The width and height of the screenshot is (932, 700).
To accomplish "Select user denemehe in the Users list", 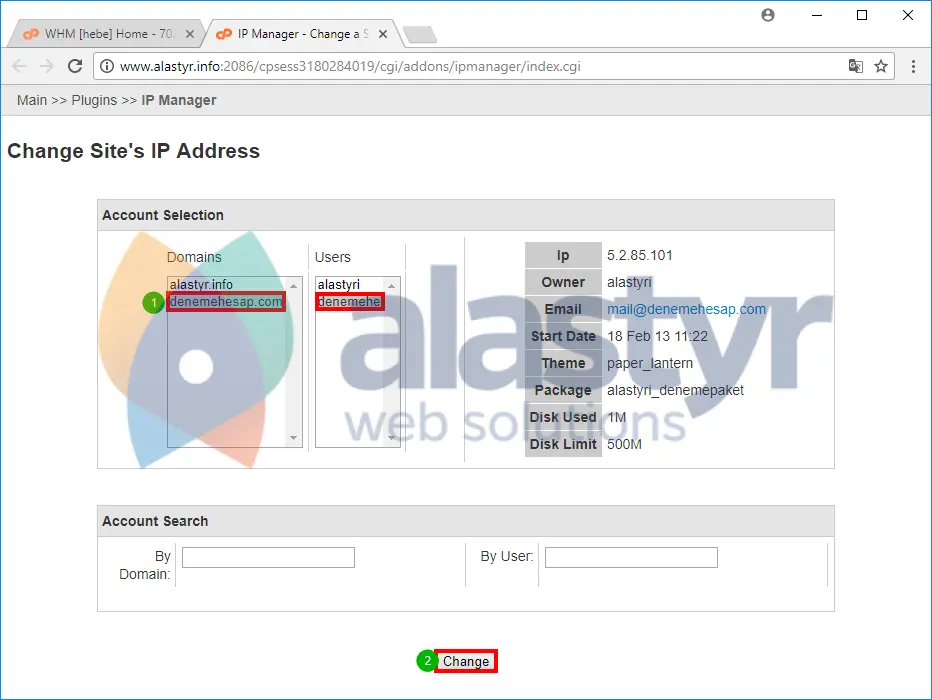I will pos(349,301).
